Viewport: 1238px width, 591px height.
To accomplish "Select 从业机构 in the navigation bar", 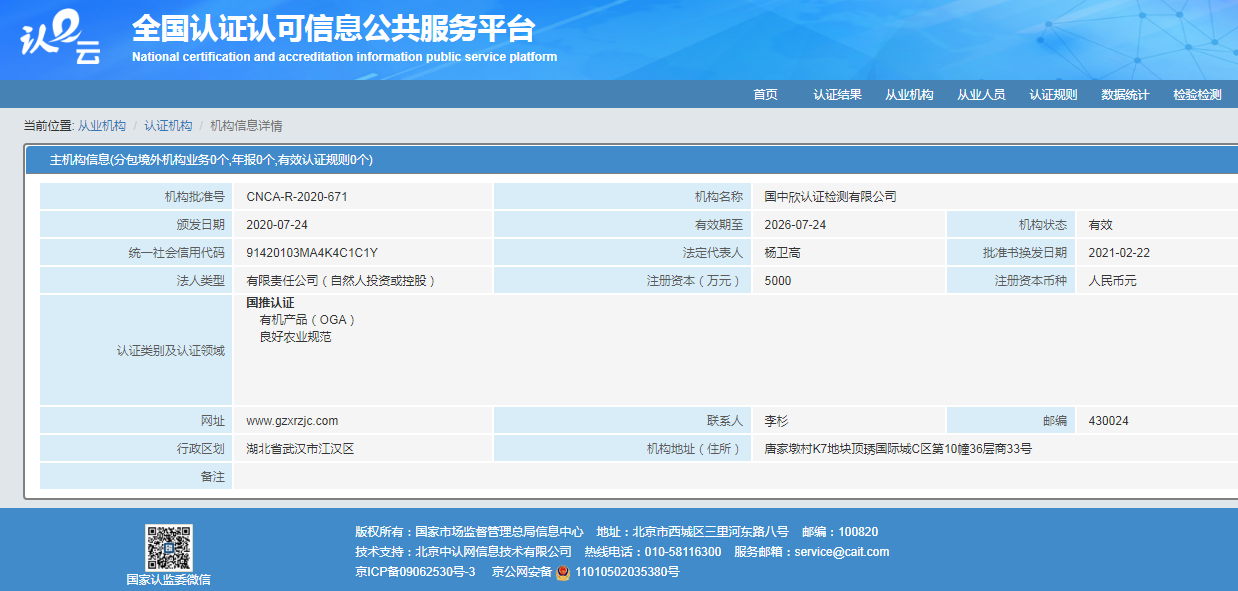I will 909,95.
